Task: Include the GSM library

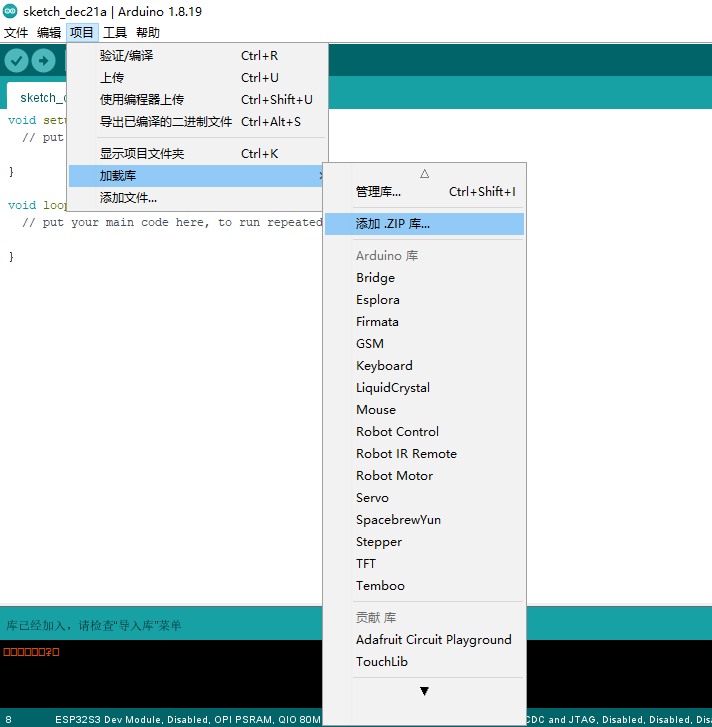Action: (x=424, y=344)
